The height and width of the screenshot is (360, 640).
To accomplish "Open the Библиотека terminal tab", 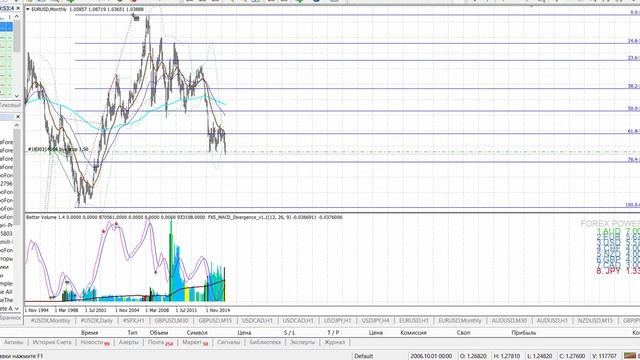I will coord(265,342).
